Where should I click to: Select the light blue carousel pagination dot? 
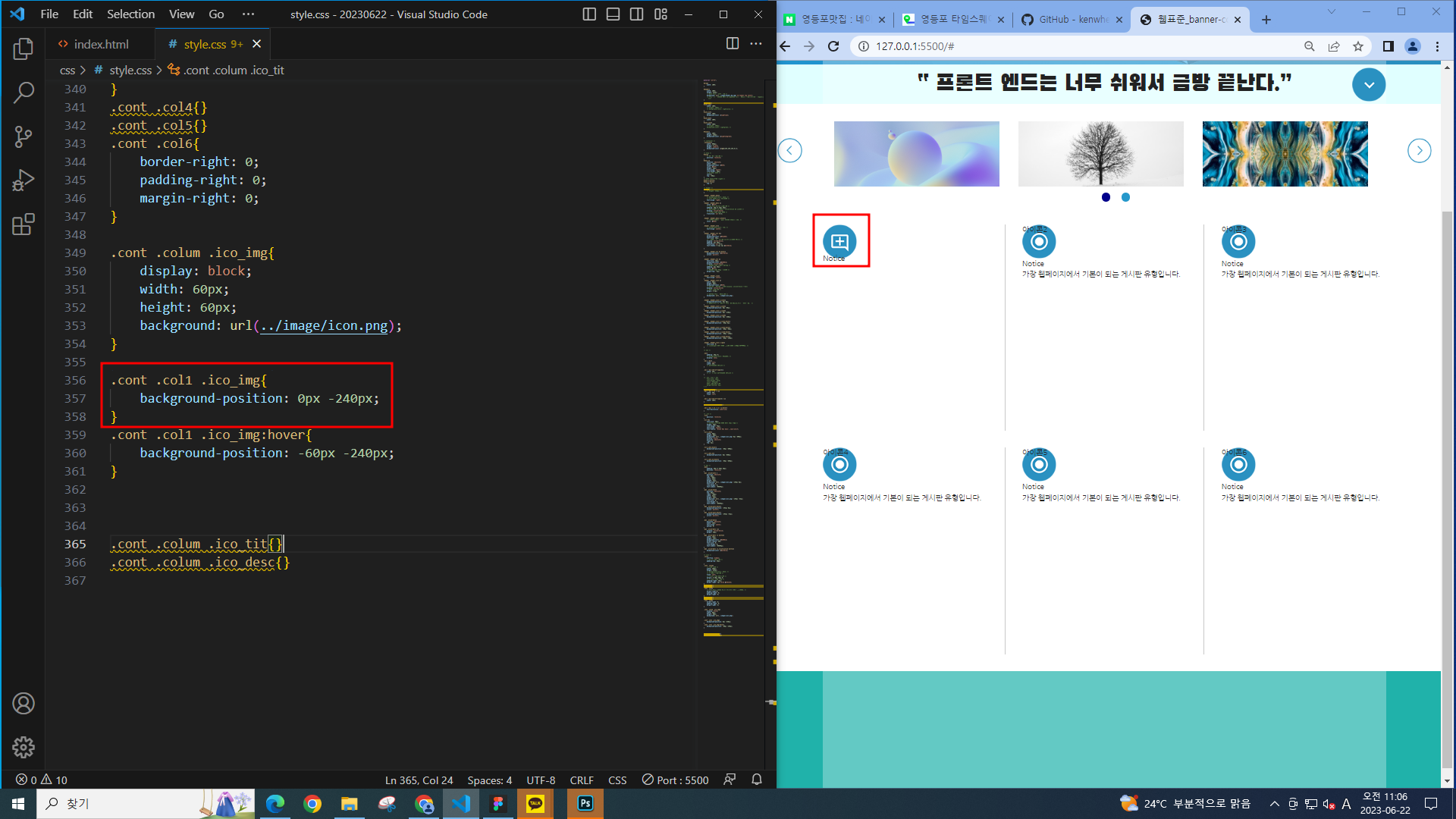coord(1125,197)
